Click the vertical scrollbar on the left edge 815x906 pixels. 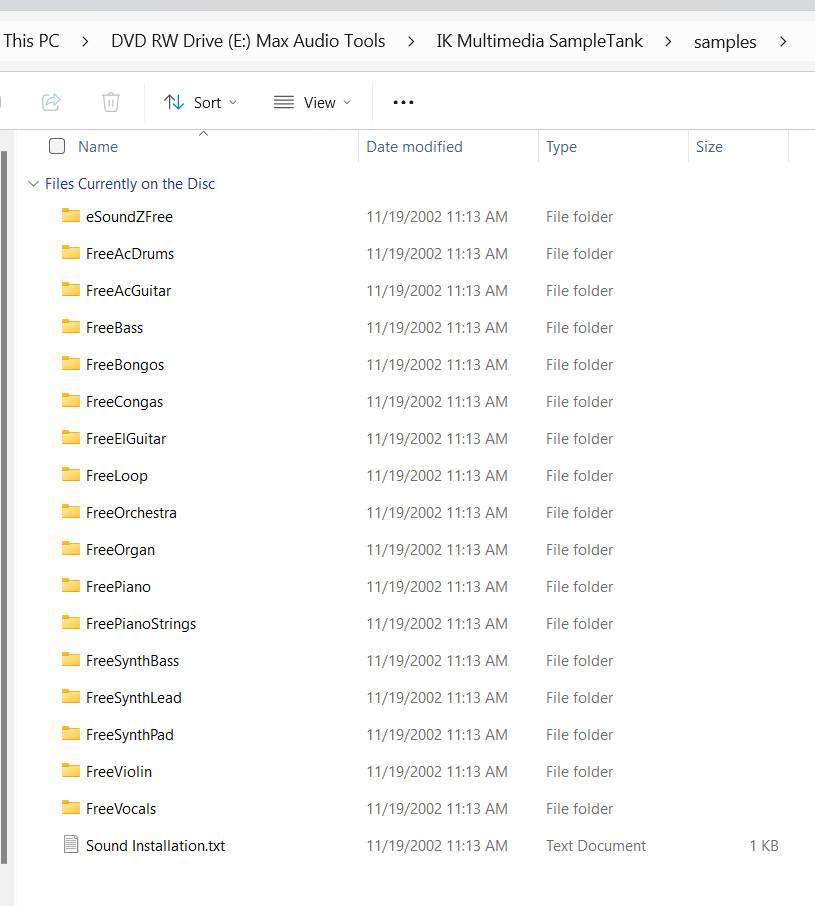3,500
